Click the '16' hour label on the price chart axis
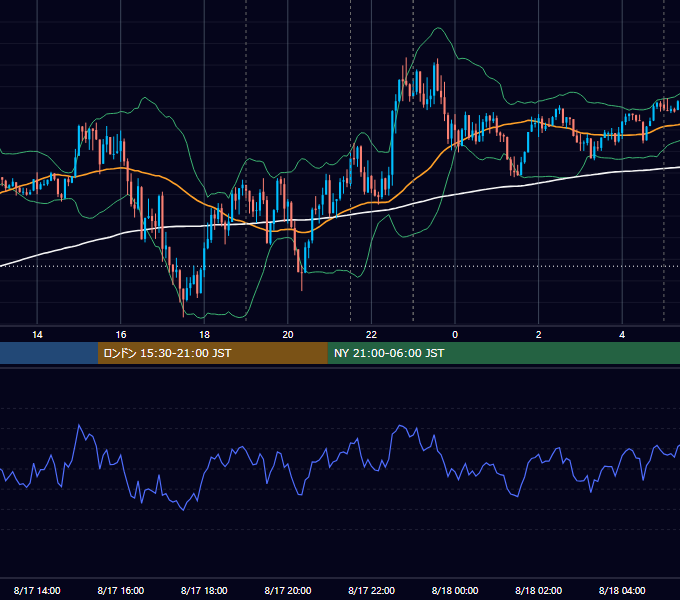 click(121, 334)
